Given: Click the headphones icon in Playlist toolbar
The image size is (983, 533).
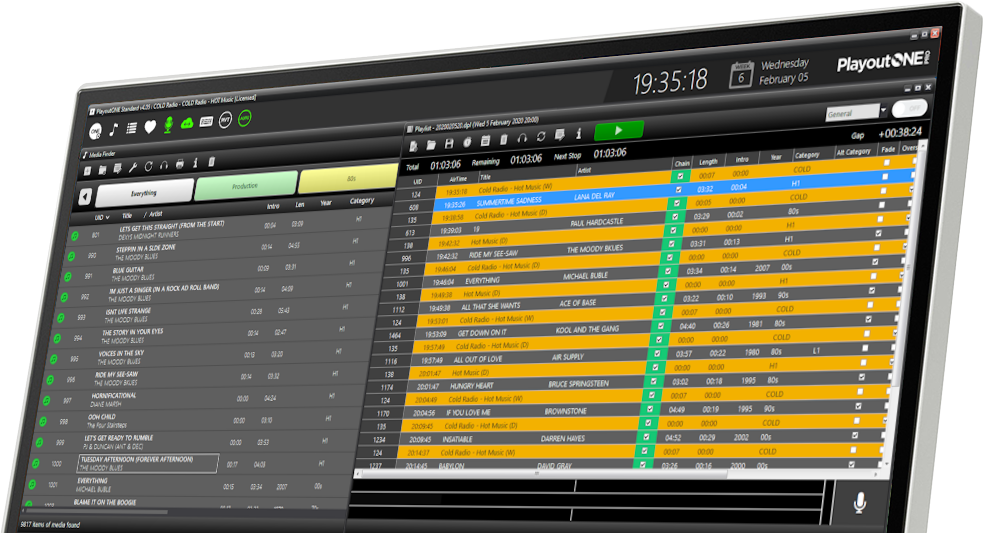Looking at the screenshot, I should [522, 138].
